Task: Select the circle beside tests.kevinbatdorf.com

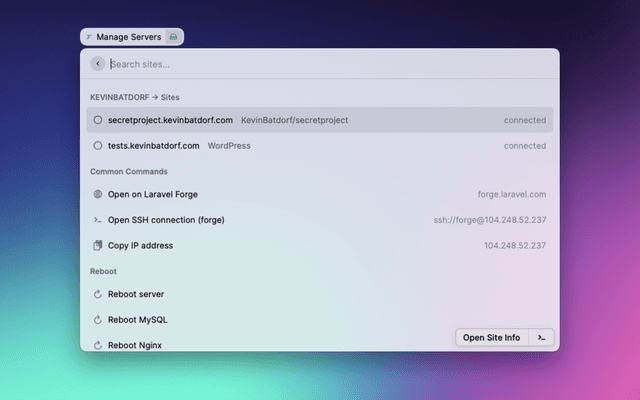Action: point(97,146)
